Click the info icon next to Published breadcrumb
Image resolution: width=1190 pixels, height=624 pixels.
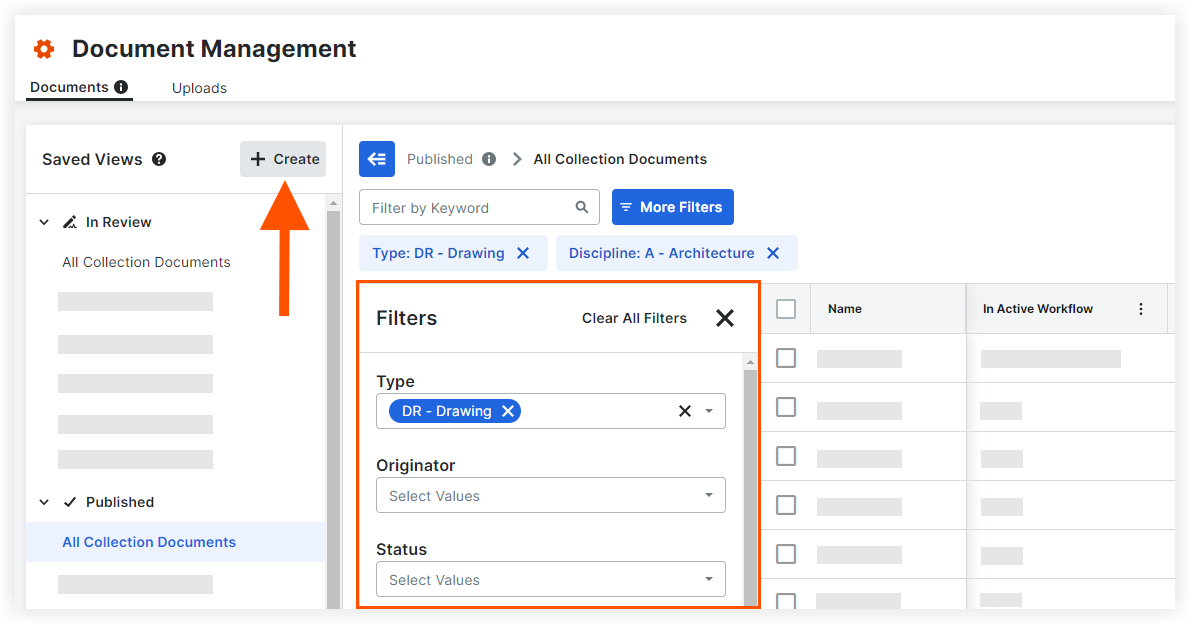(489, 159)
